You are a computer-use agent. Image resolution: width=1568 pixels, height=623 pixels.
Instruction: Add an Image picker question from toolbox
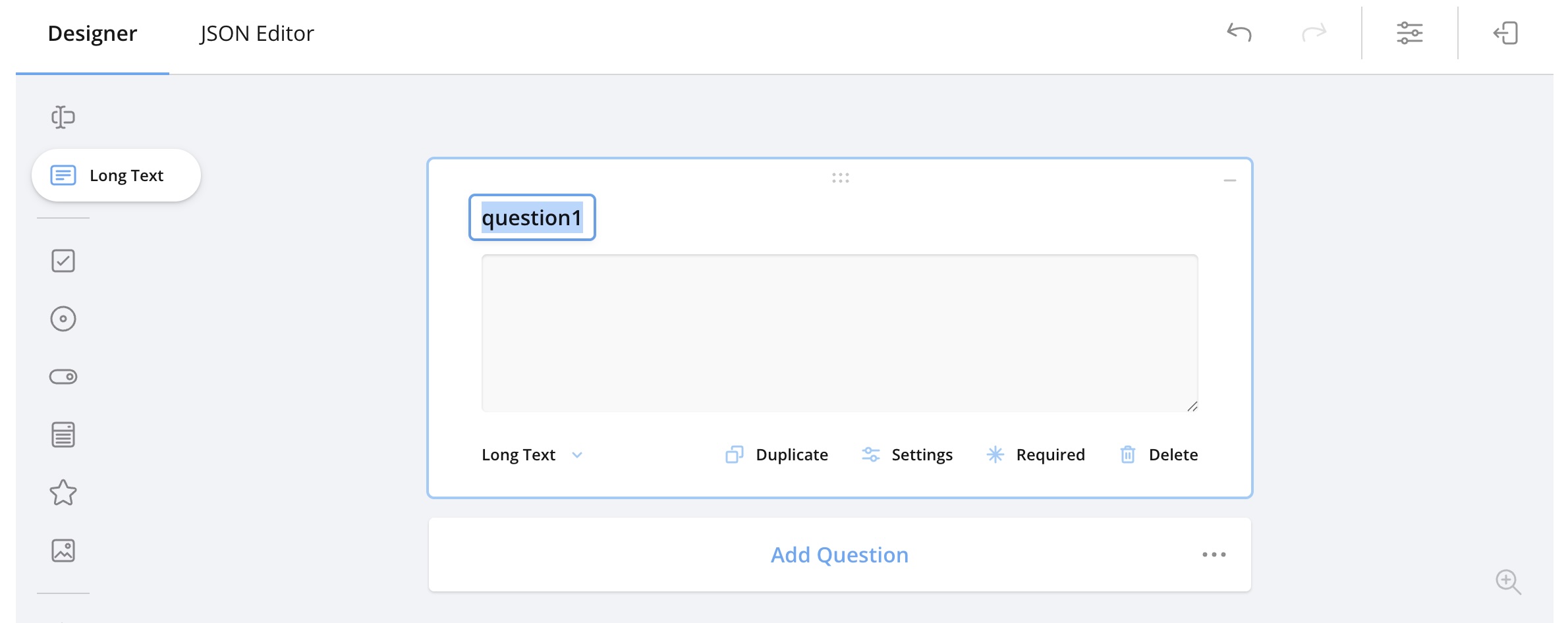tap(63, 551)
